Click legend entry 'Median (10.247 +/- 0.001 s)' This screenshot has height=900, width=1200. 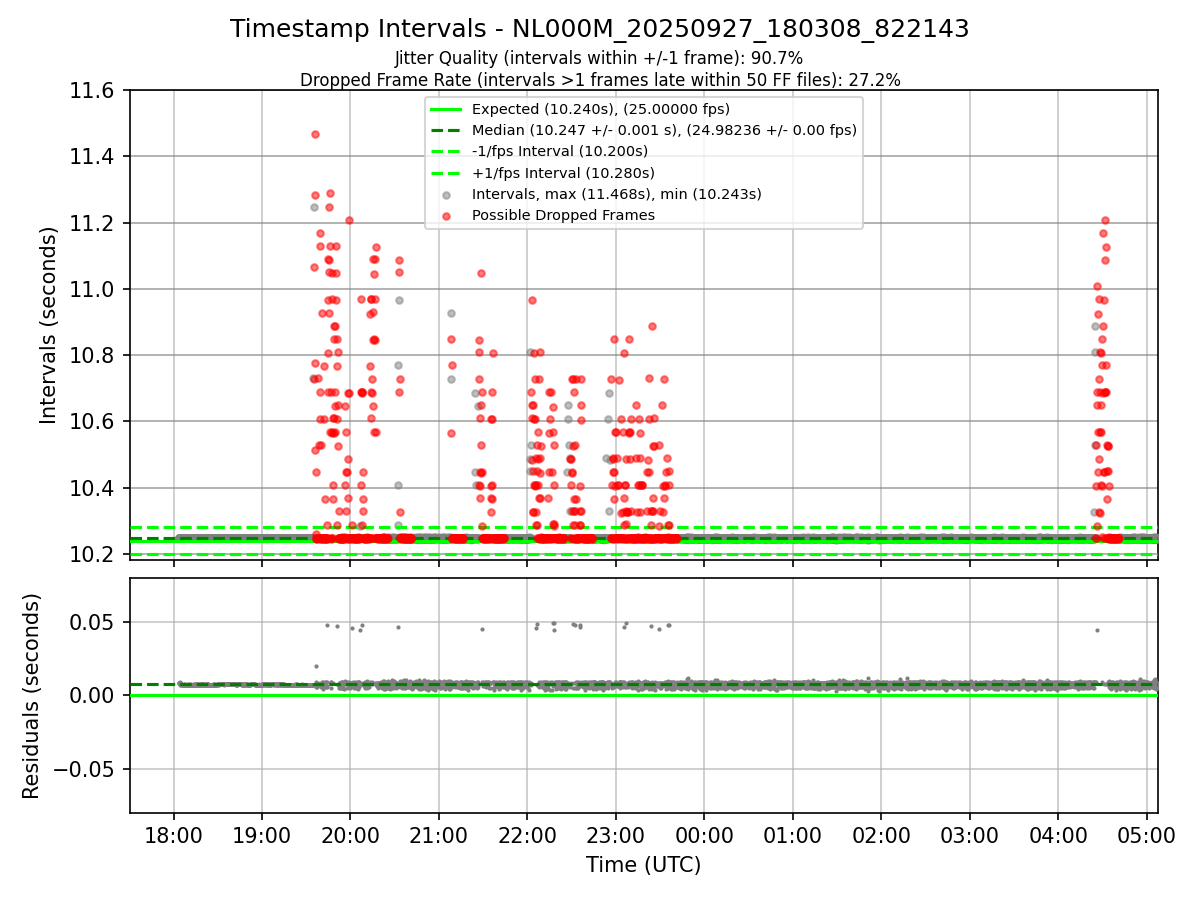tap(664, 130)
